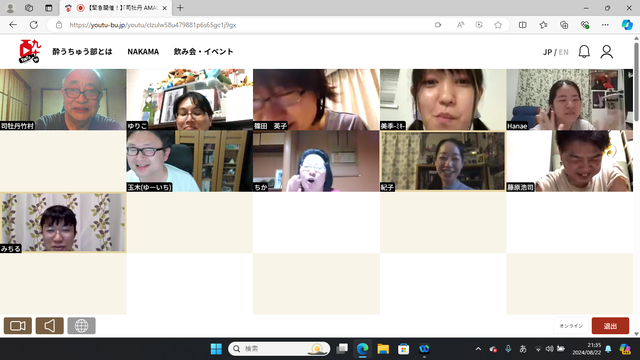Image resolution: width=640 pixels, height=360 pixels.
Task: Switch language to EN
Action: [x=564, y=52]
